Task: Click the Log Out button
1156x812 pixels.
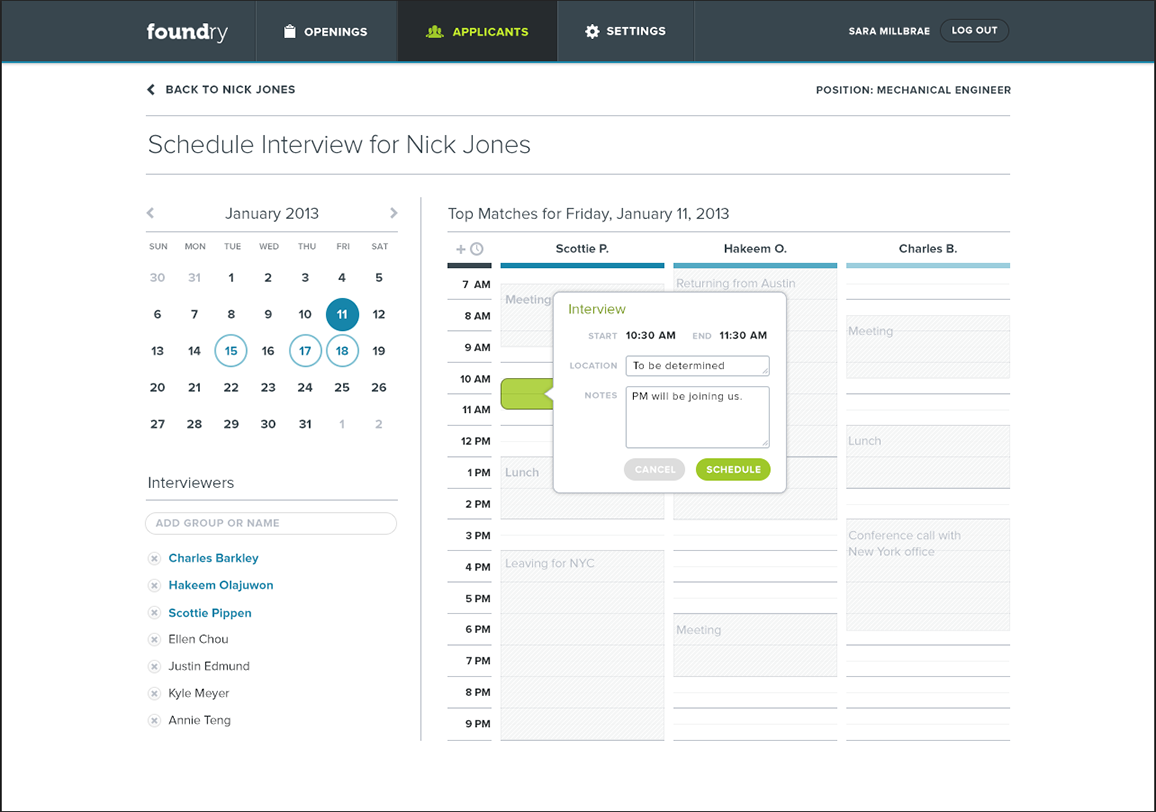Action: 974,30
